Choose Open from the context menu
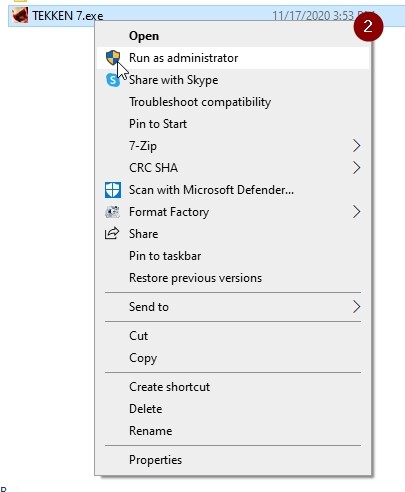405x492 pixels. [233, 36]
